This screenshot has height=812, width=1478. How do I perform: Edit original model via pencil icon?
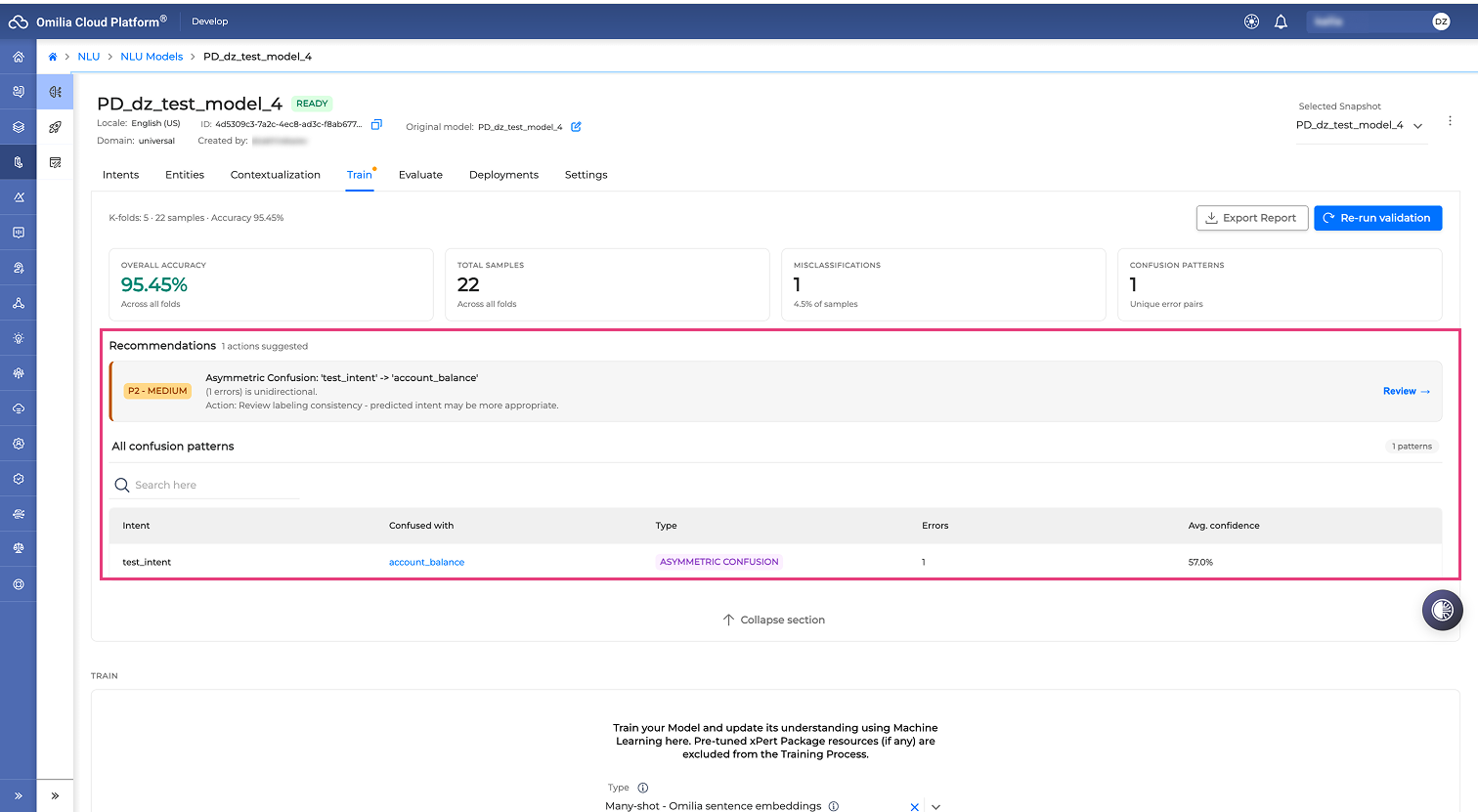point(576,126)
